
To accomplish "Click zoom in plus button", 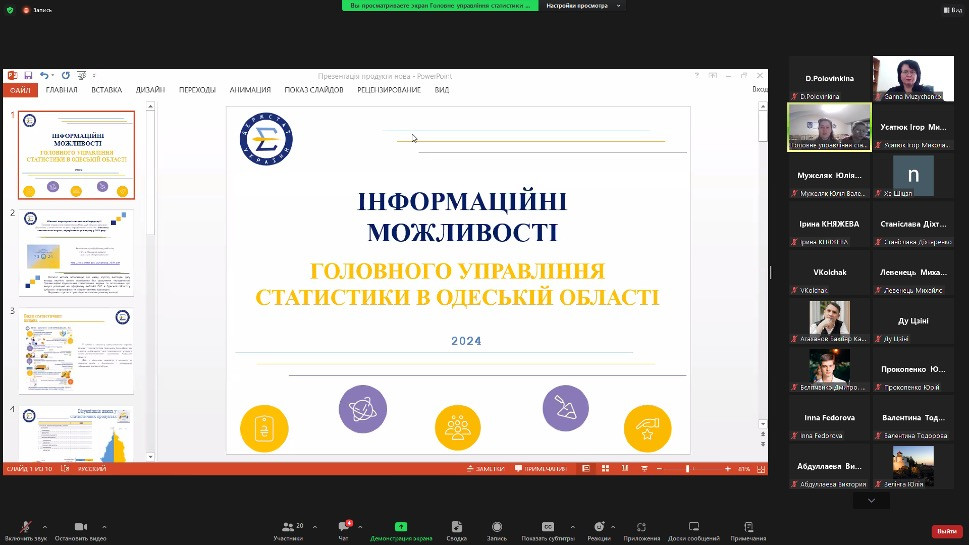I will pyautogui.click(x=728, y=469).
